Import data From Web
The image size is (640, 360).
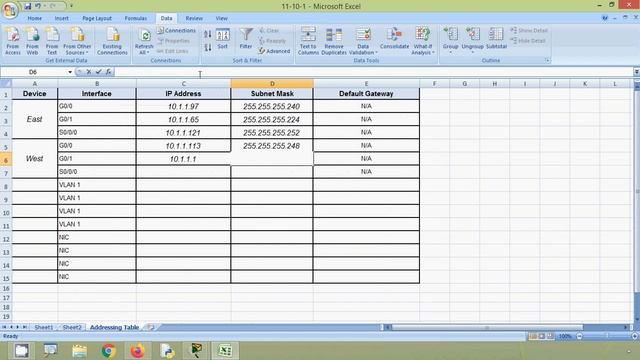(x=32, y=41)
